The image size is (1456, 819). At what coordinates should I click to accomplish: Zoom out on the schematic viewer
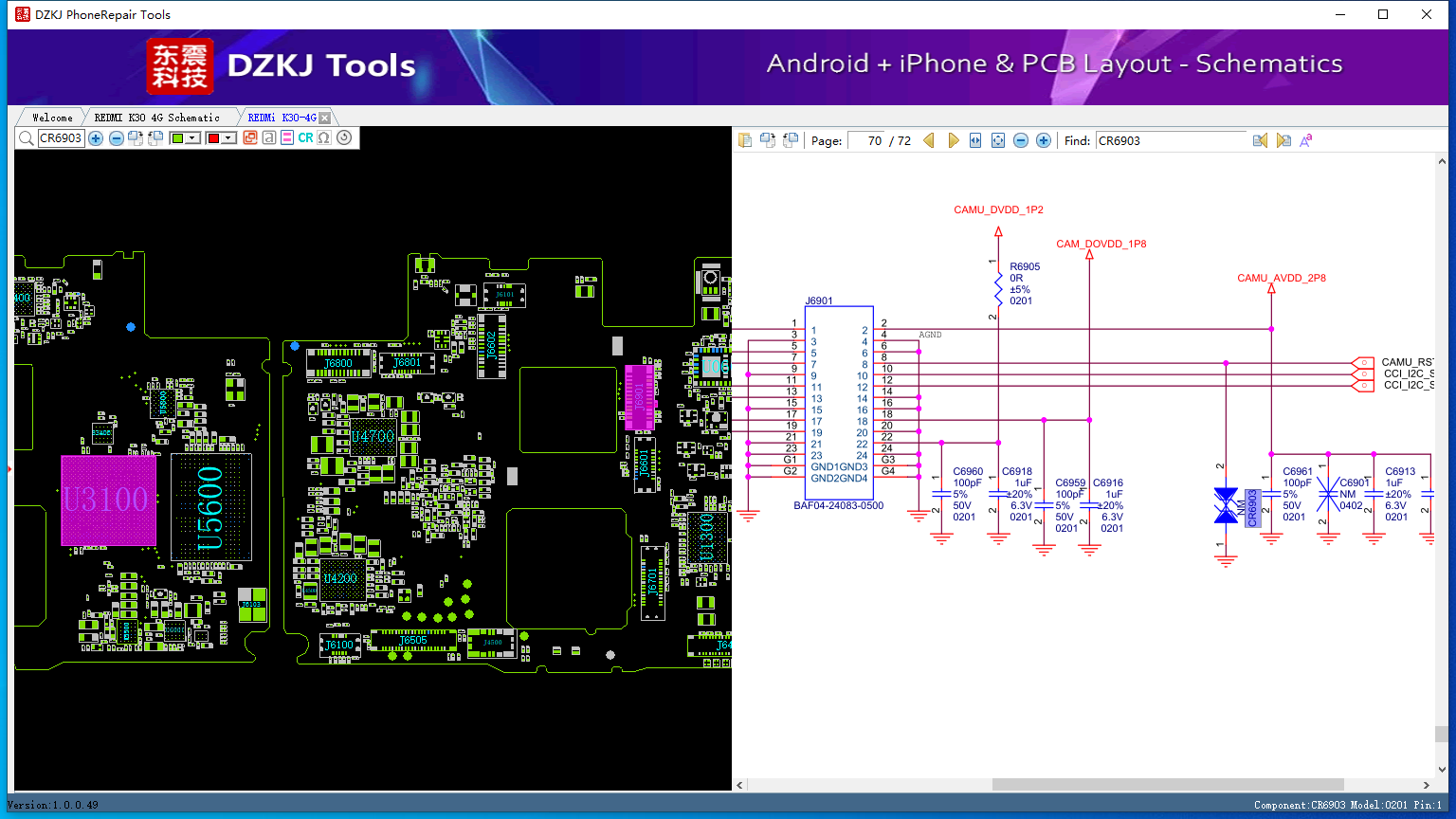1021,140
